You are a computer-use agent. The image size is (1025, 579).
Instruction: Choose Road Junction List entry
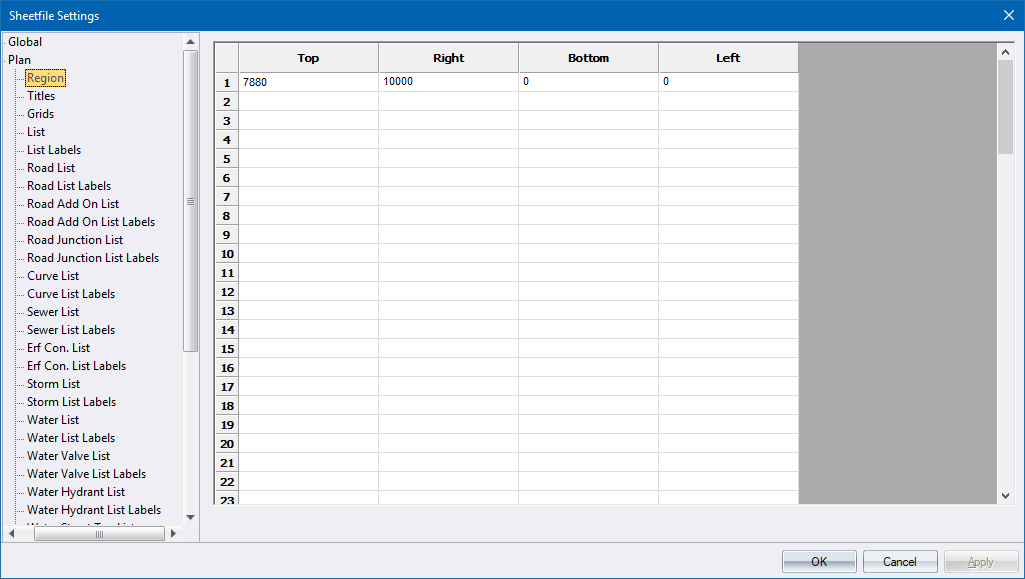coord(75,240)
